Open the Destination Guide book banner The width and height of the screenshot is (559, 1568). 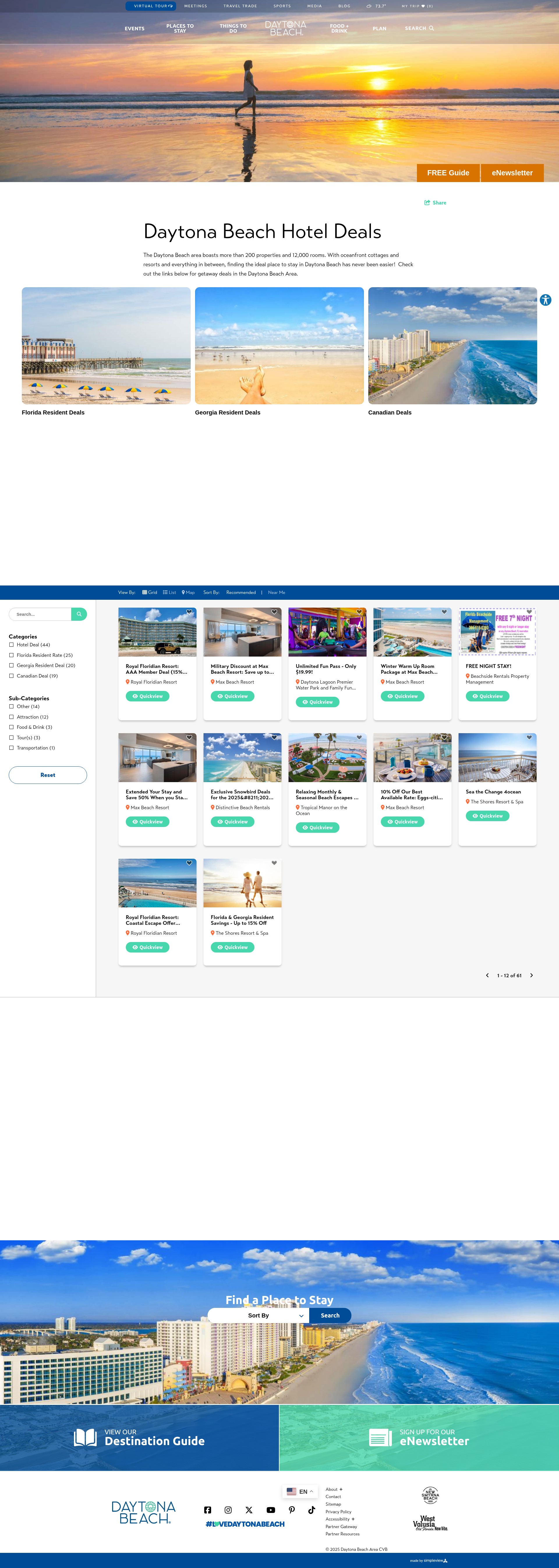tap(139, 1438)
